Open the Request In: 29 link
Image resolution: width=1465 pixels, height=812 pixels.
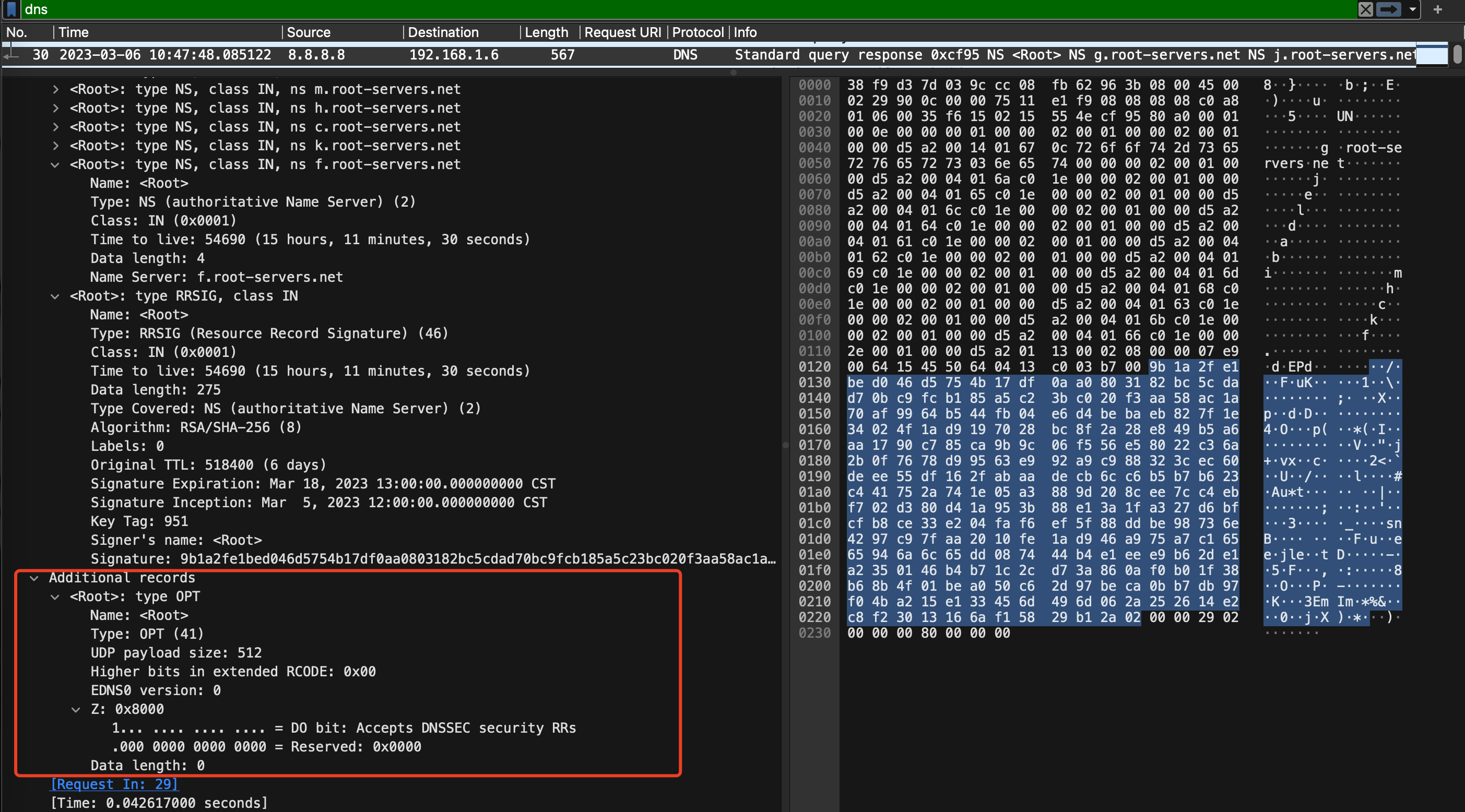coord(114,784)
